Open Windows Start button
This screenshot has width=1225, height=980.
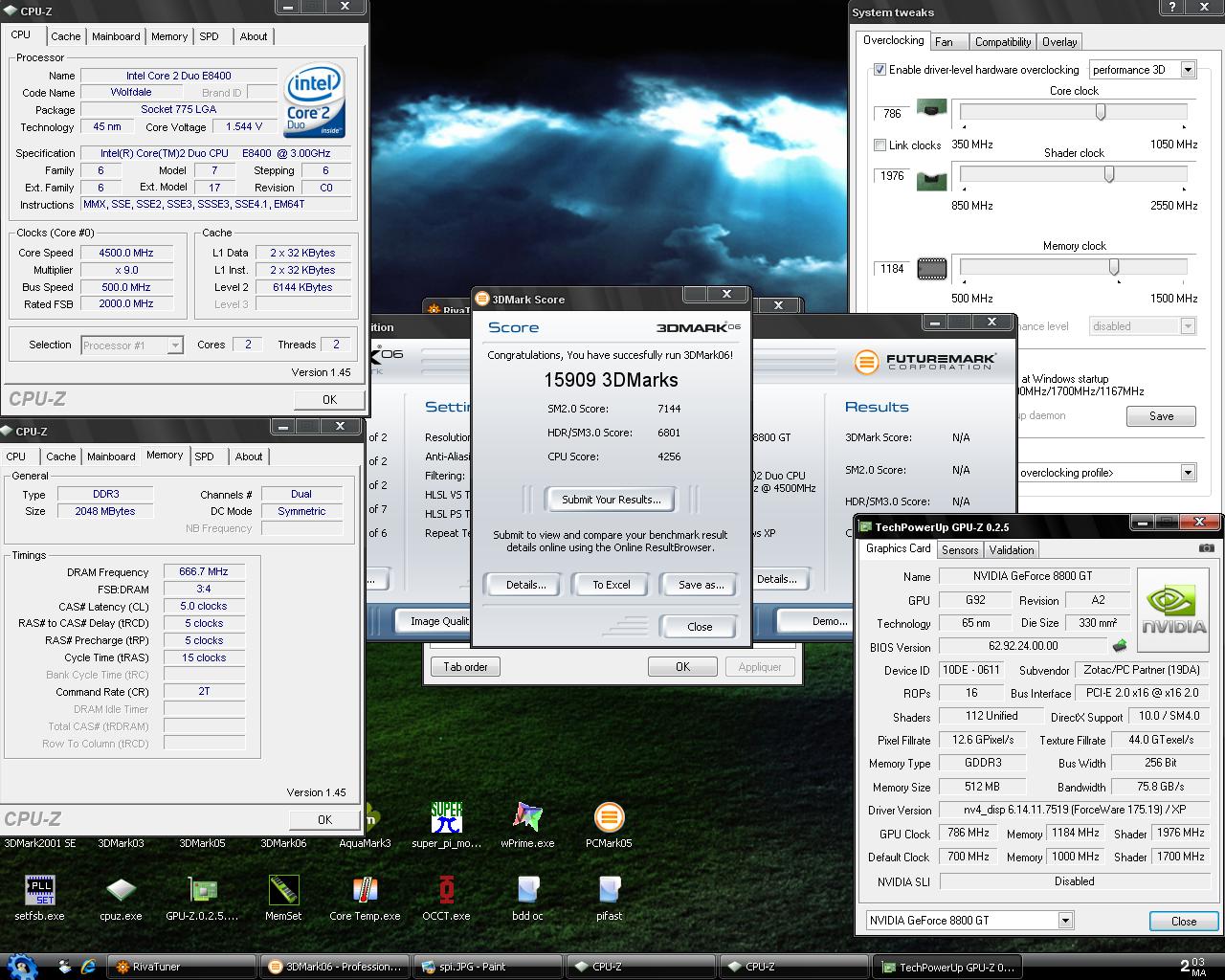pyautogui.click(x=21, y=966)
